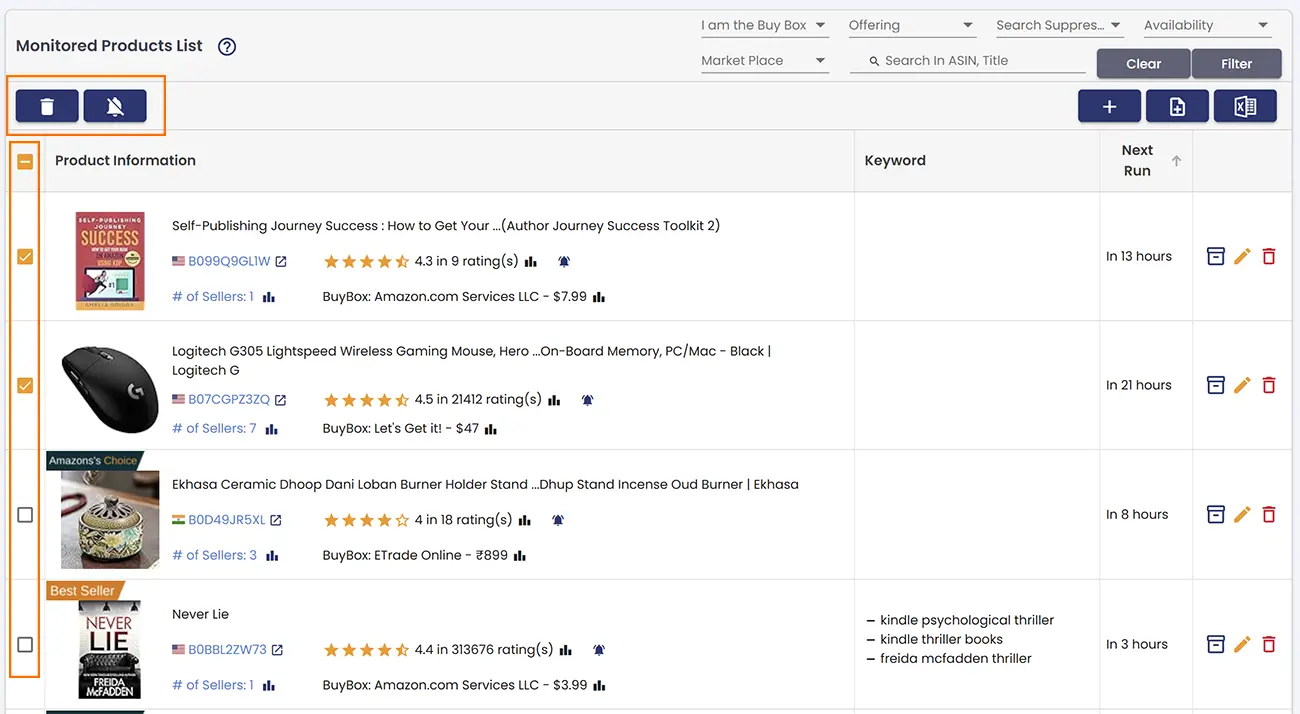Check the Never Lie row checkbox

click(23, 644)
